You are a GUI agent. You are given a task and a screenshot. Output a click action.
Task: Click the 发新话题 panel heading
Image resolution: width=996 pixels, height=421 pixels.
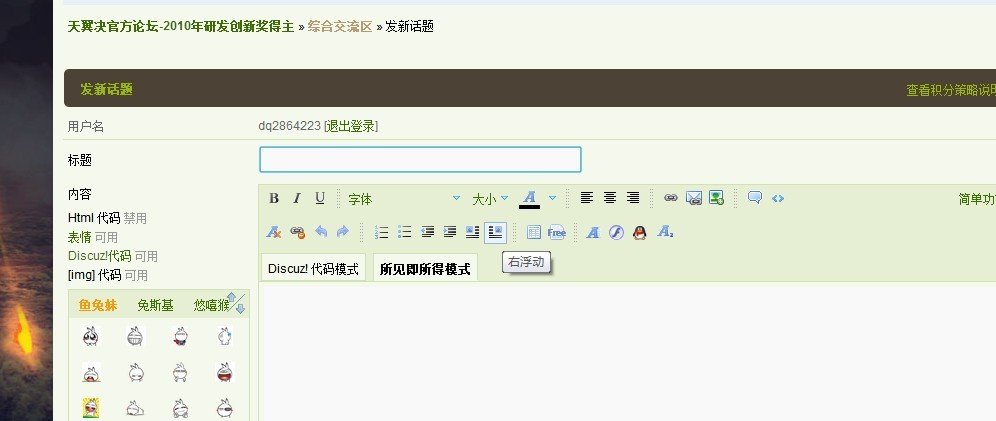point(106,89)
